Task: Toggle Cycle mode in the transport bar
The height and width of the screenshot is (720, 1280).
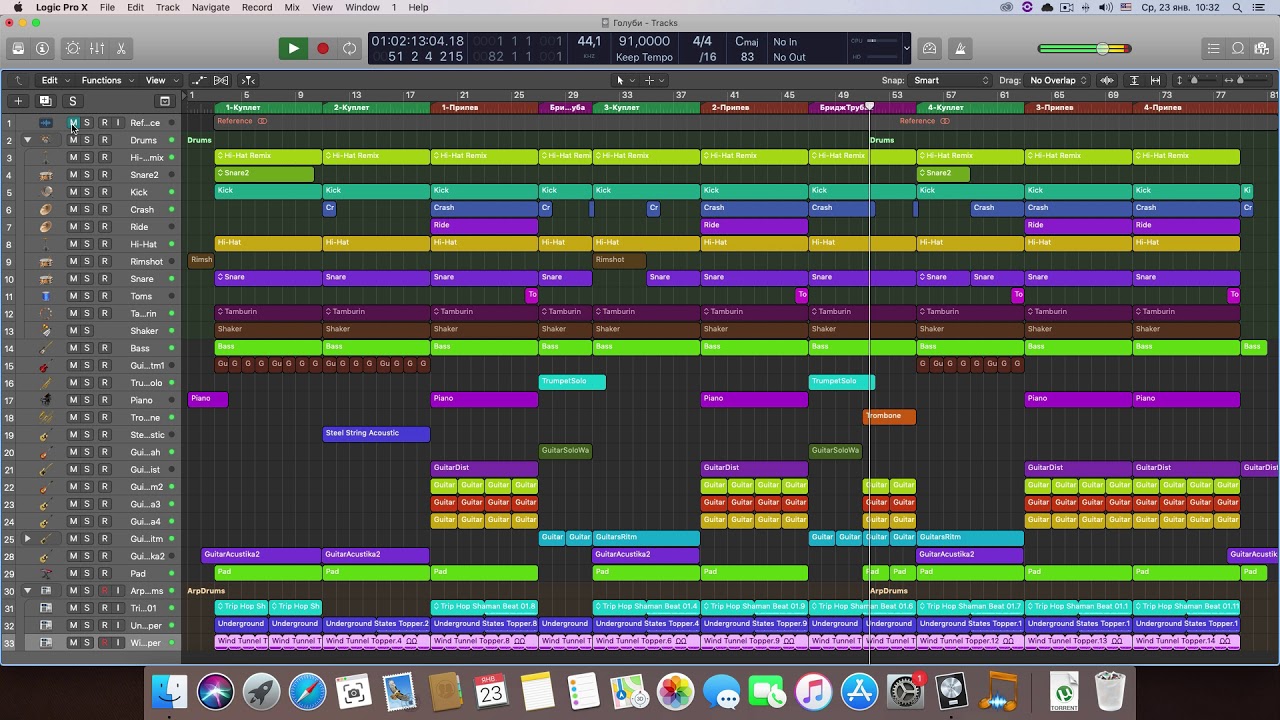Action: 349,48
